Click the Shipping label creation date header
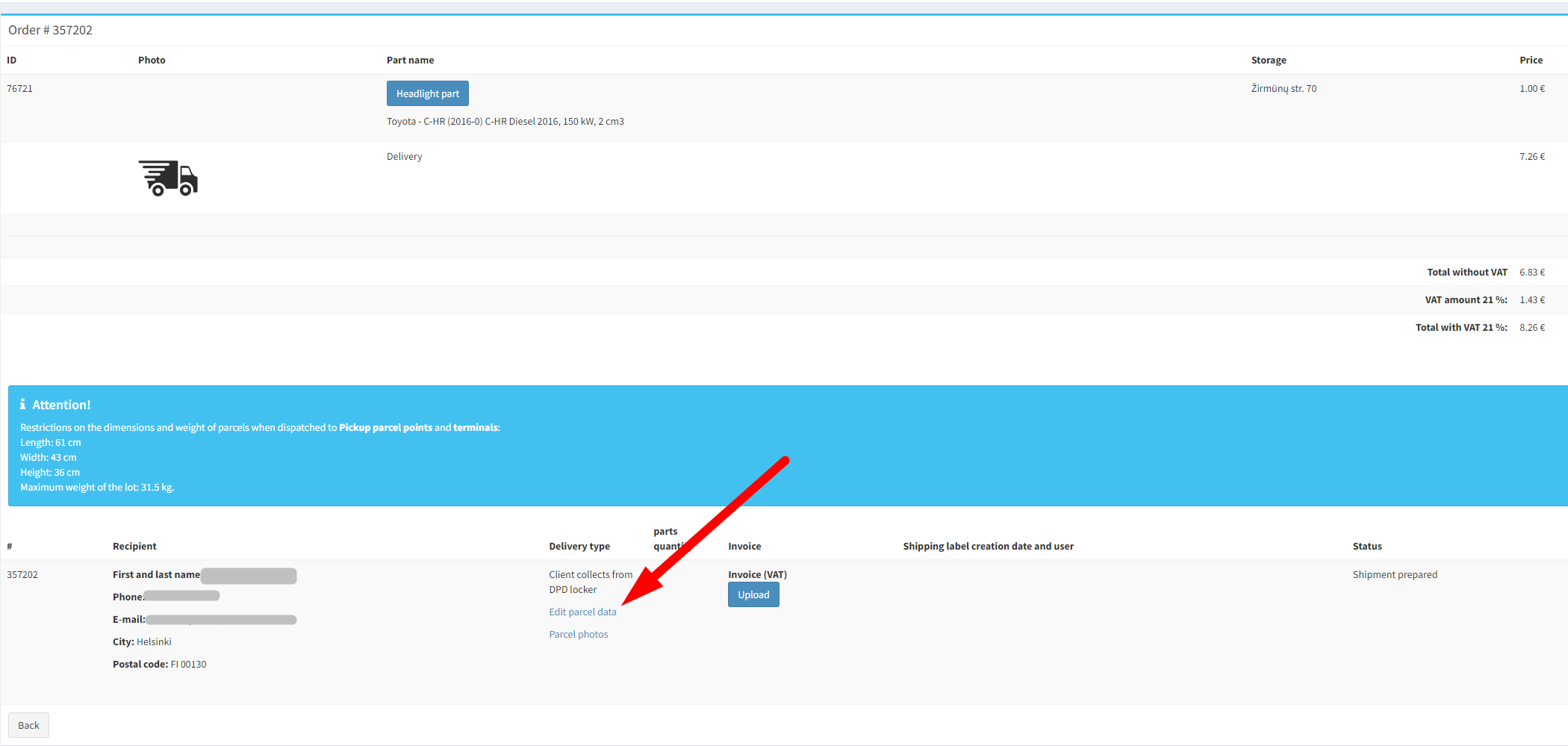The width and height of the screenshot is (1568, 746). 988,546
